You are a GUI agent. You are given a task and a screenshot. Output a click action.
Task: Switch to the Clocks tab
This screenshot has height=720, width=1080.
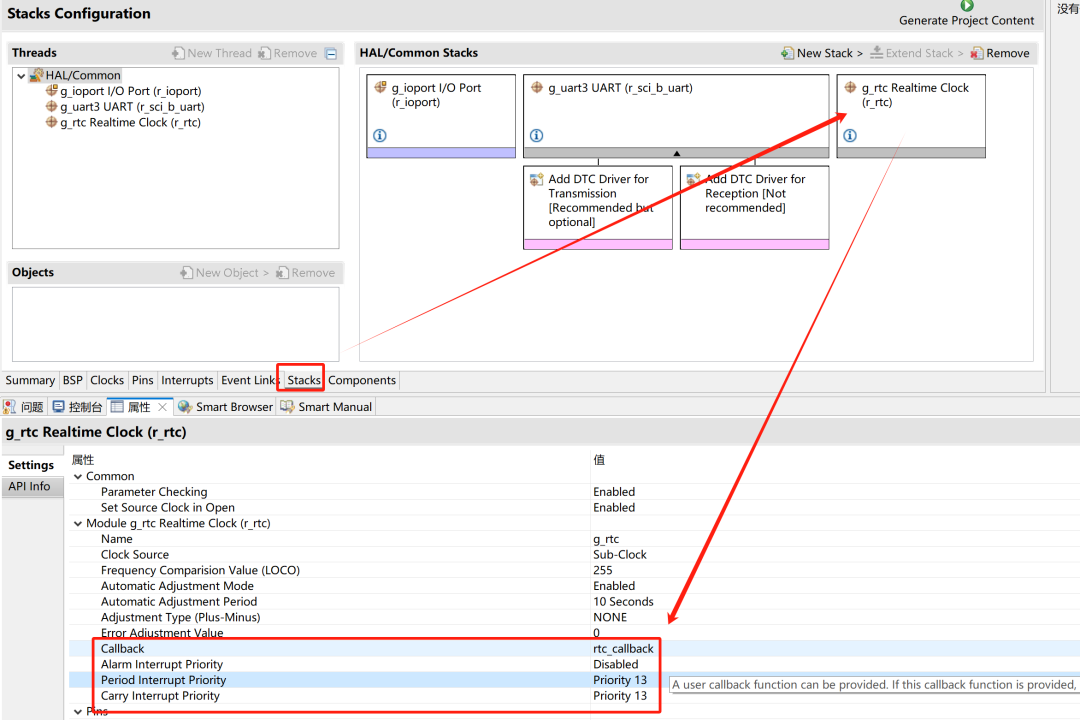[x=107, y=380]
